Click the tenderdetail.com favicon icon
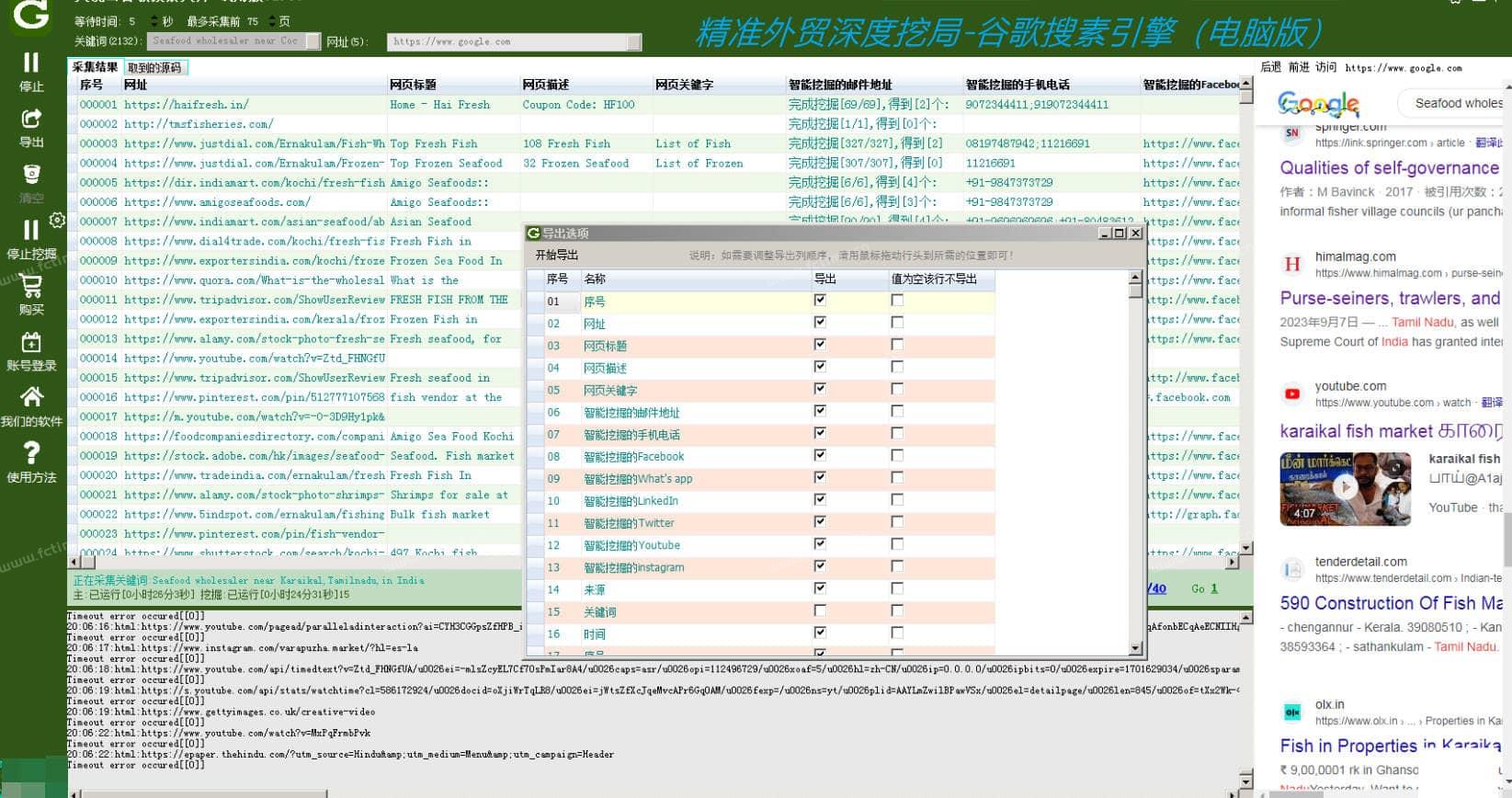The height and width of the screenshot is (798, 1512). point(1292,569)
